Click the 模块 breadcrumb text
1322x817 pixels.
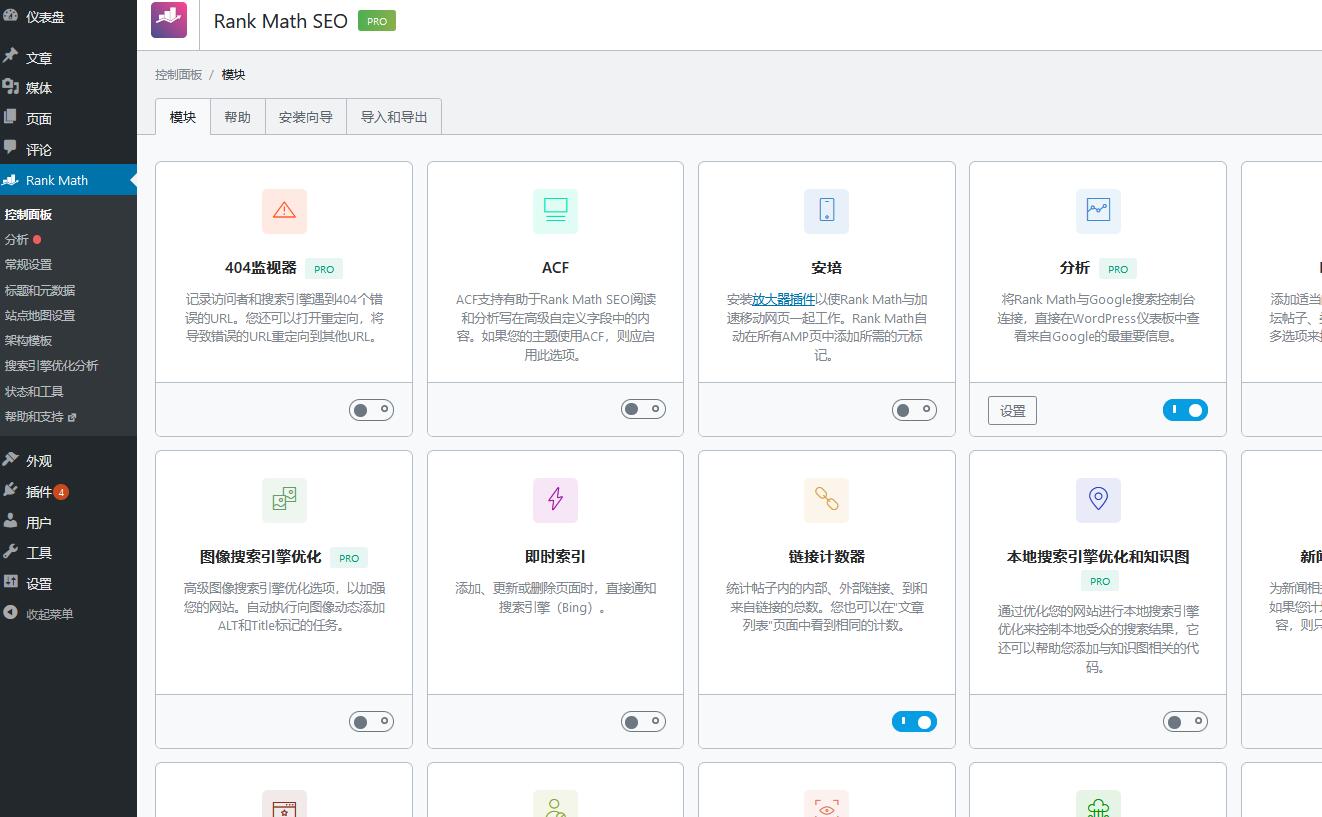pyautogui.click(x=233, y=75)
